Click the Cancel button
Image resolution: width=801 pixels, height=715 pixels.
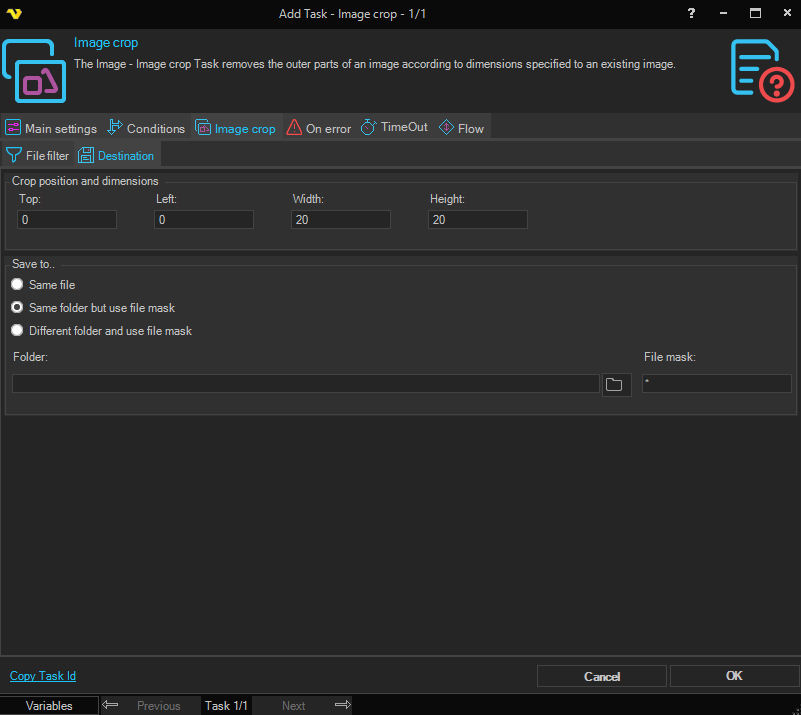(x=601, y=676)
